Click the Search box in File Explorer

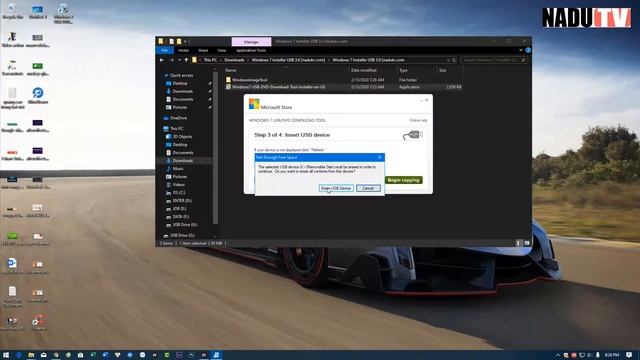(x=494, y=60)
